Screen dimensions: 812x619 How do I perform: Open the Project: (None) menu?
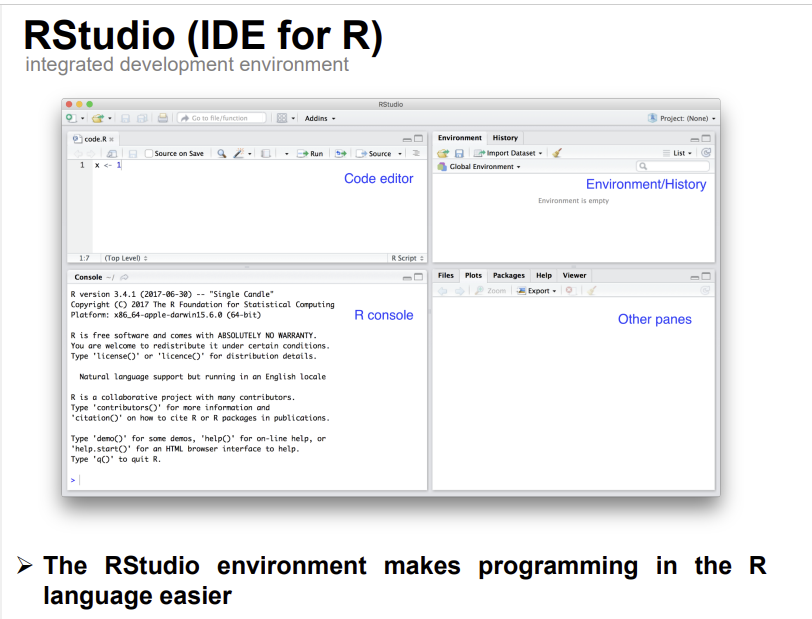tap(682, 118)
